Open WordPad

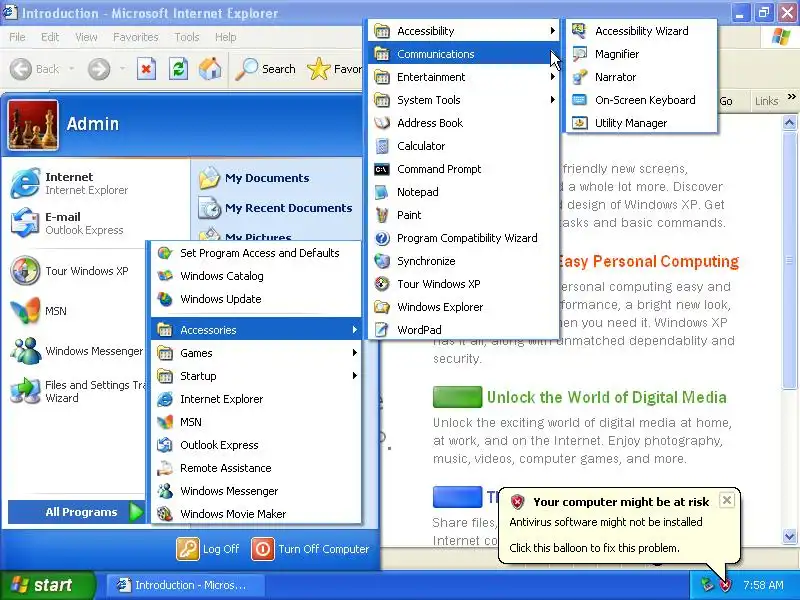463,330
